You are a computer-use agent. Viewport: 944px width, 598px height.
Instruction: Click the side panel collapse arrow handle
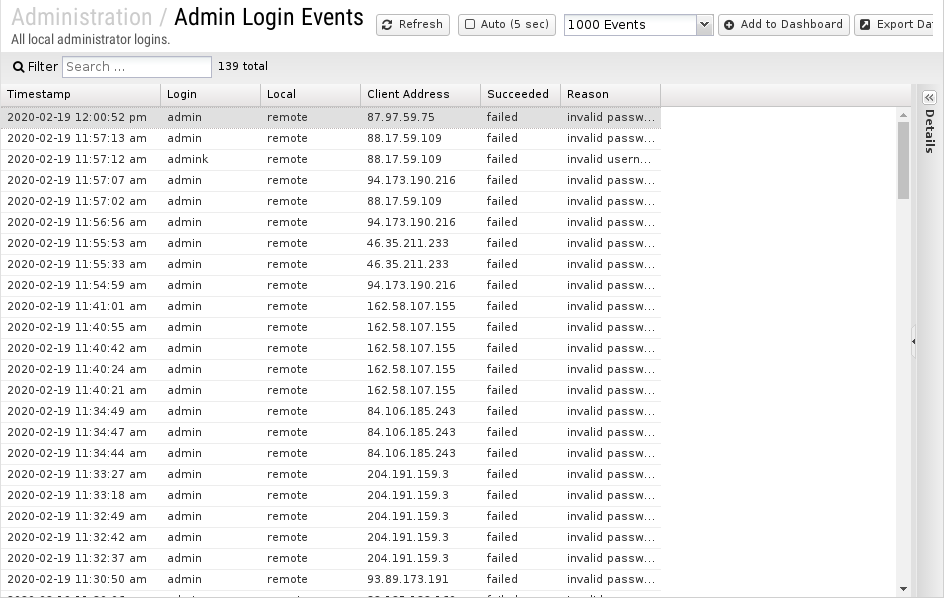point(913,341)
